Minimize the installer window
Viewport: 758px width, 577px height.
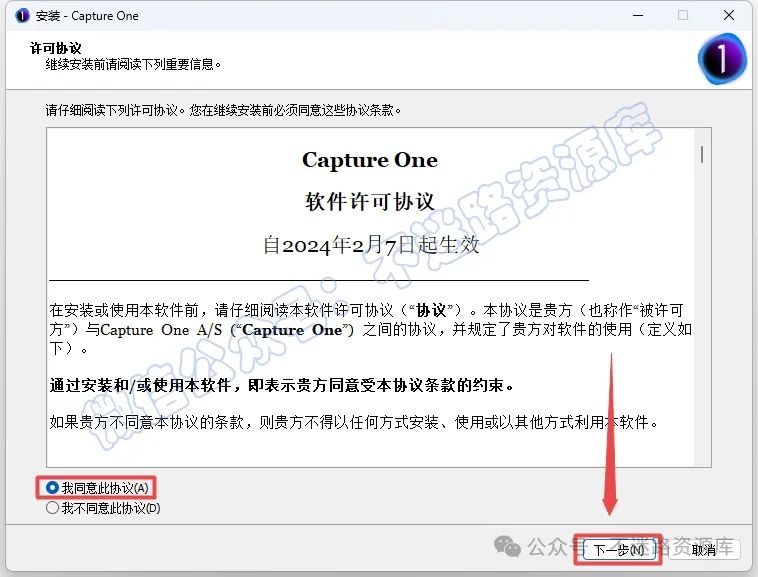point(638,15)
